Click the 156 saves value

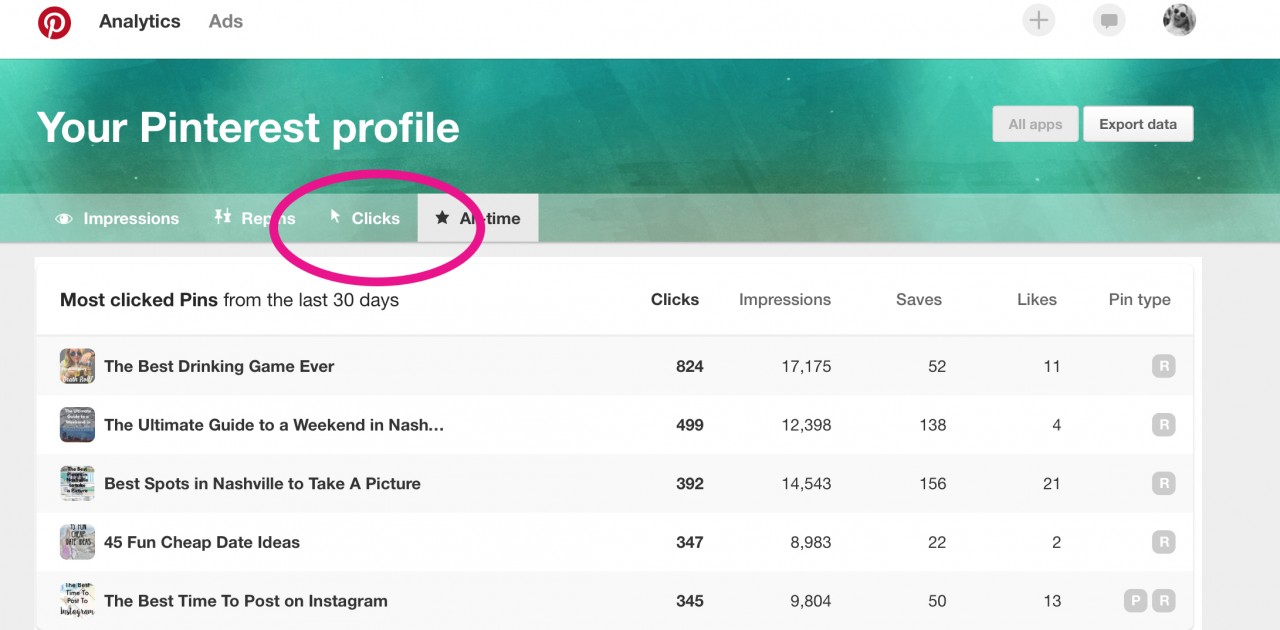(933, 483)
